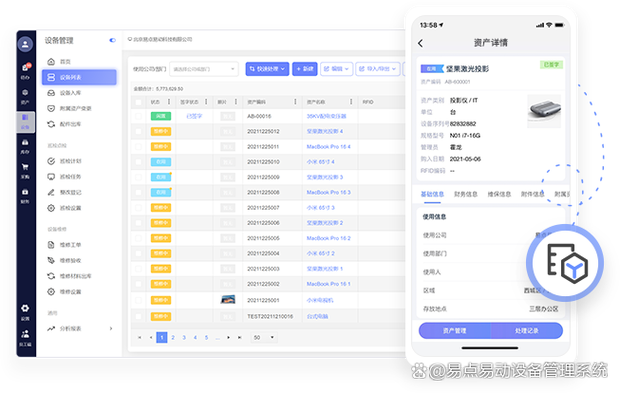Open the MacBook Pro 16 4 asset link
The image size is (620, 393).
329,147
